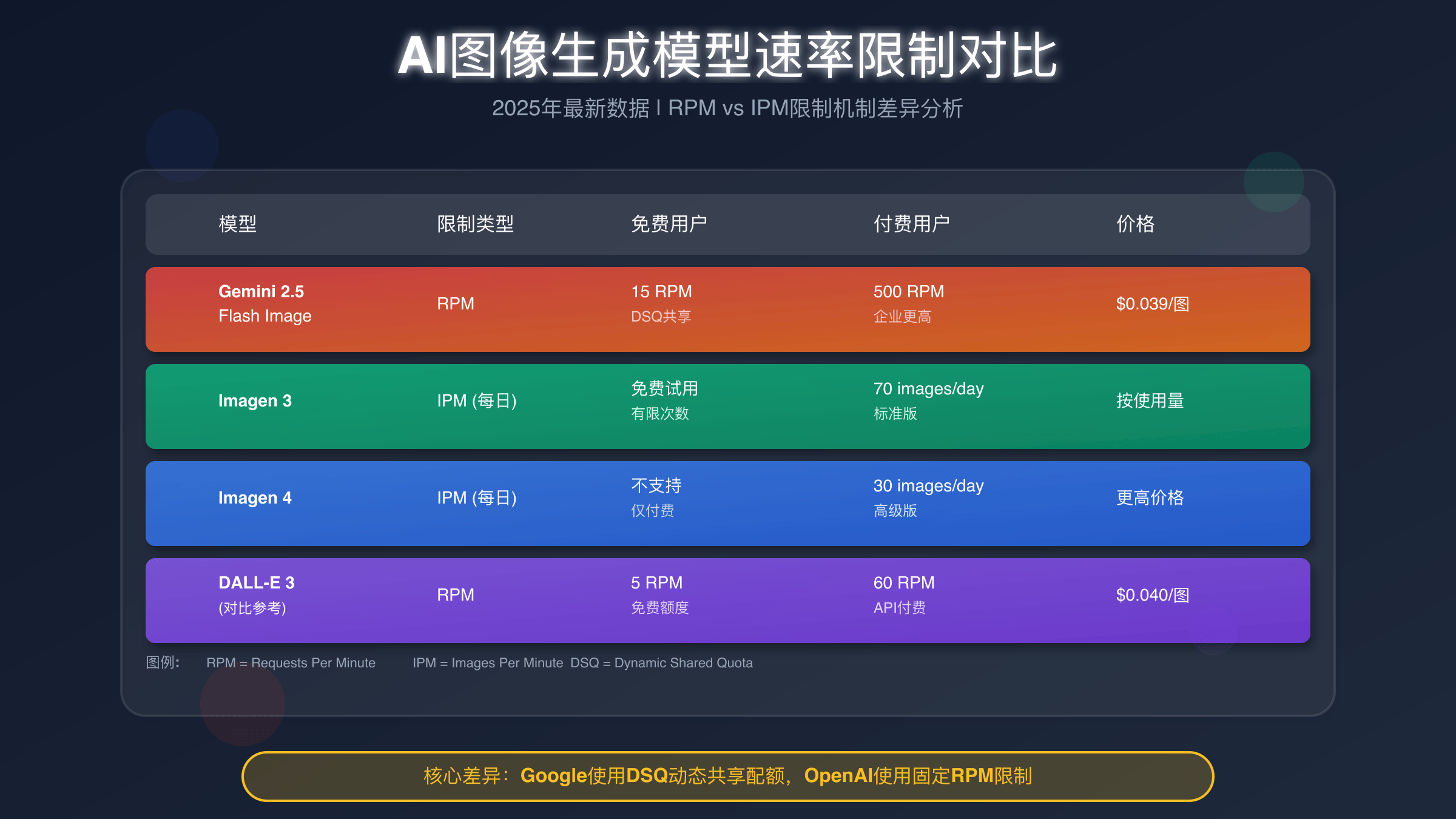1456x819 pixels.
Task: Click the 高级版 note
Action: pyautogui.click(x=895, y=510)
